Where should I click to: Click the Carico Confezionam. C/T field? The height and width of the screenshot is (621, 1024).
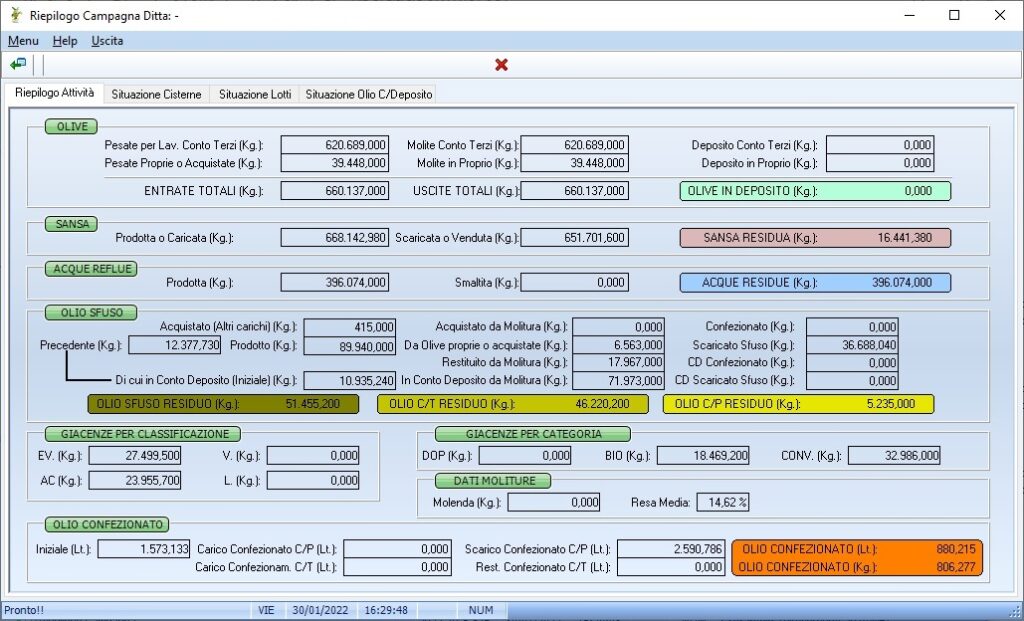pyautogui.click(x=397, y=567)
